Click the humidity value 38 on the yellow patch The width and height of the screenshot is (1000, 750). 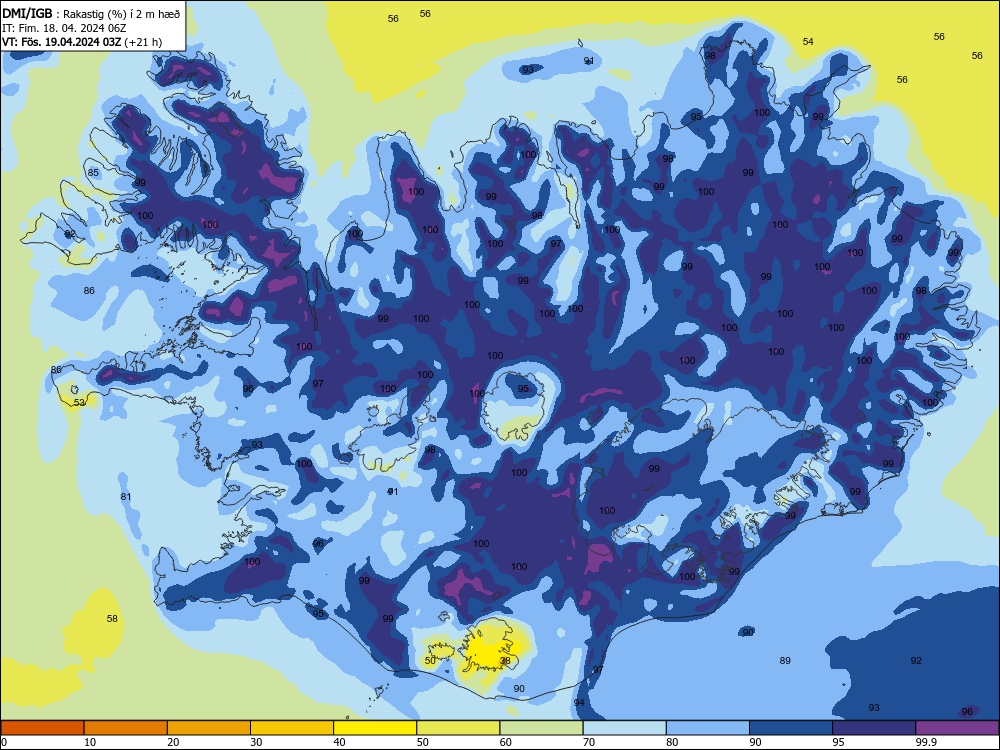[x=505, y=661]
